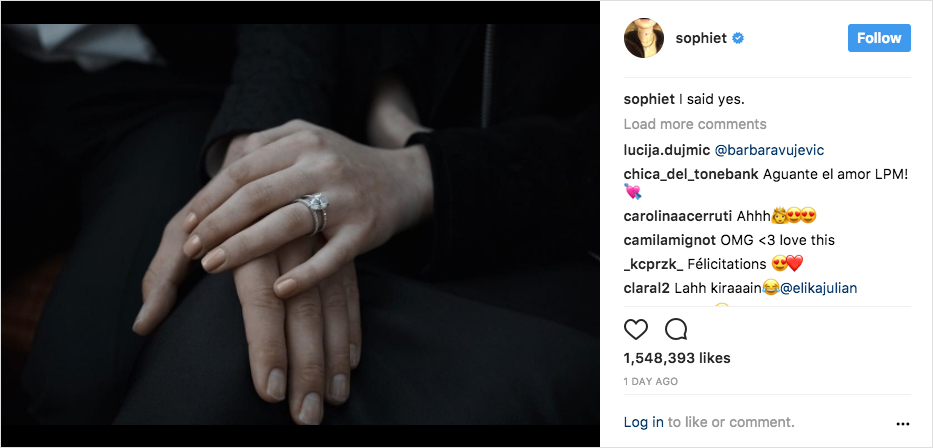Visit chica_del_tonebank profile
Viewport: 933px width, 448px height.
[691, 174]
